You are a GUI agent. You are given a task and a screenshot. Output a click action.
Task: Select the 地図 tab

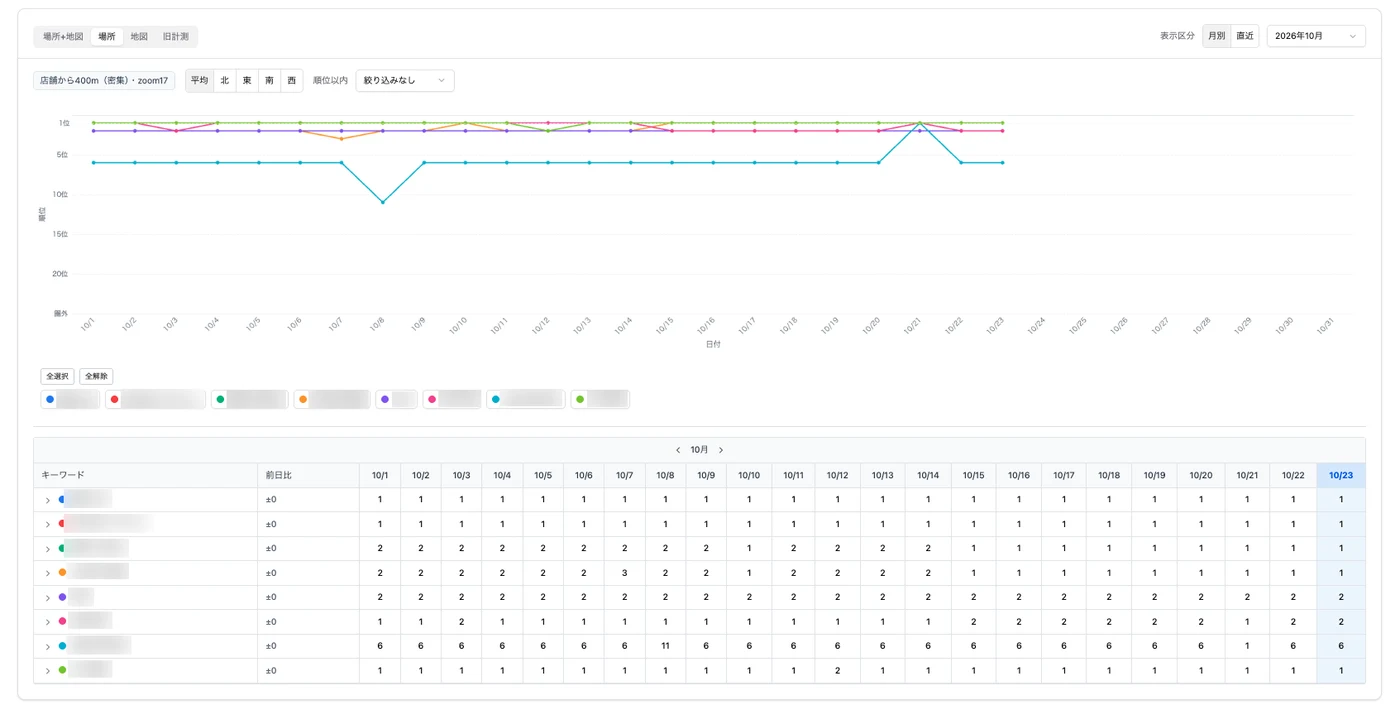pos(139,36)
